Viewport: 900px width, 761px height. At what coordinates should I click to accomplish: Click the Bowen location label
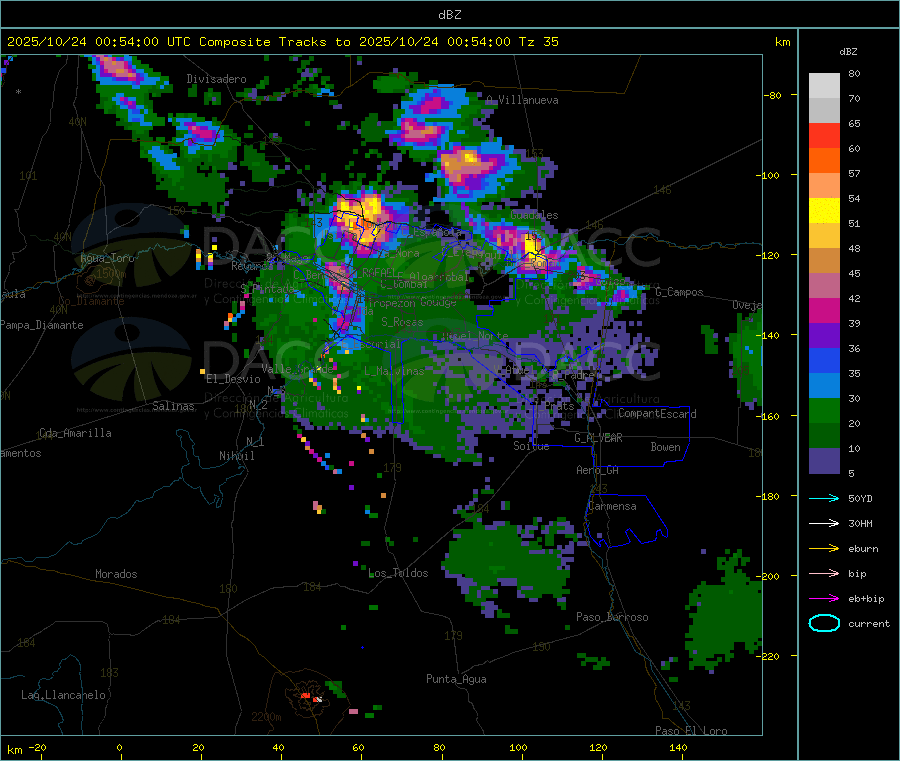coord(665,447)
